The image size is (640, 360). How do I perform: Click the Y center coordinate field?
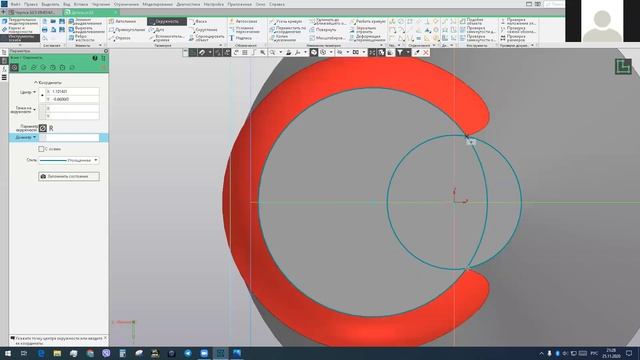coord(72,99)
